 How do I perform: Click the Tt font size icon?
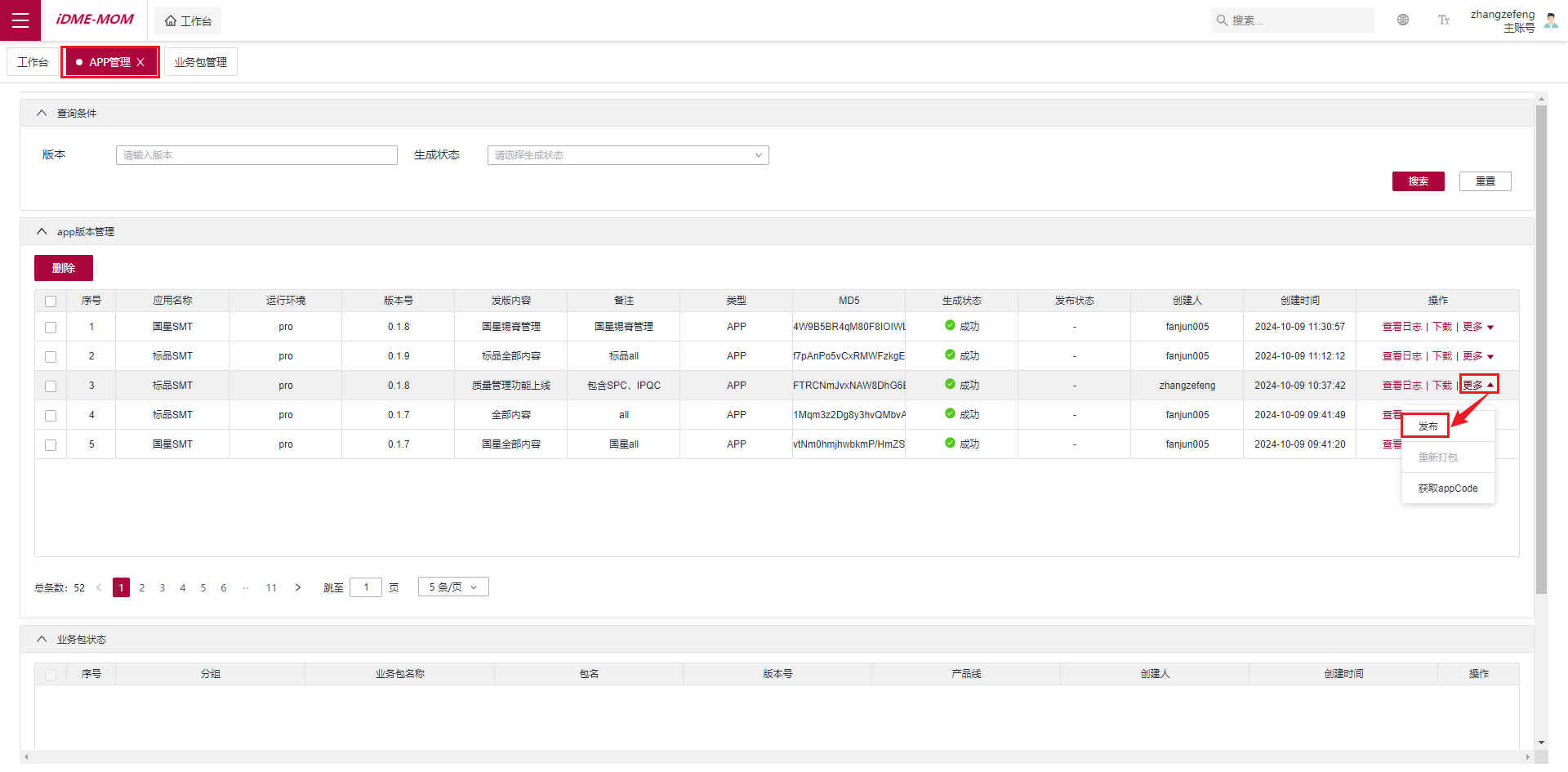1443,19
